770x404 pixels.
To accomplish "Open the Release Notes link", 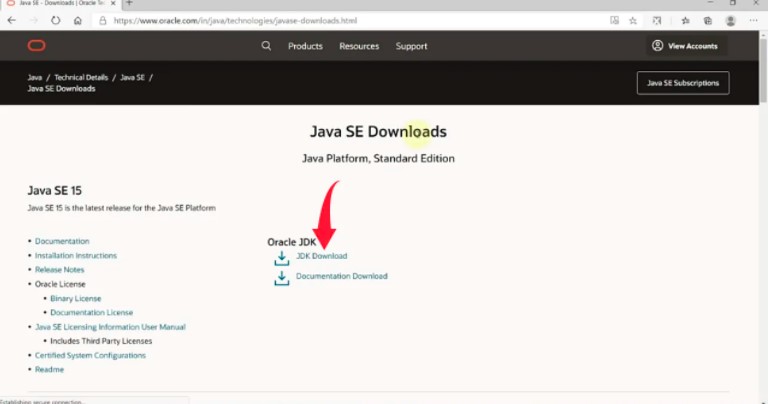I will 60,270.
